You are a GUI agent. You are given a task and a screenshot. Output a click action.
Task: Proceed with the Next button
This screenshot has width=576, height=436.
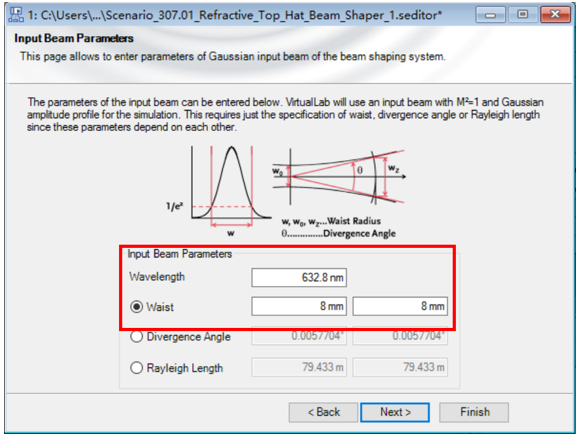pyautogui.click(x=395, y=412)
